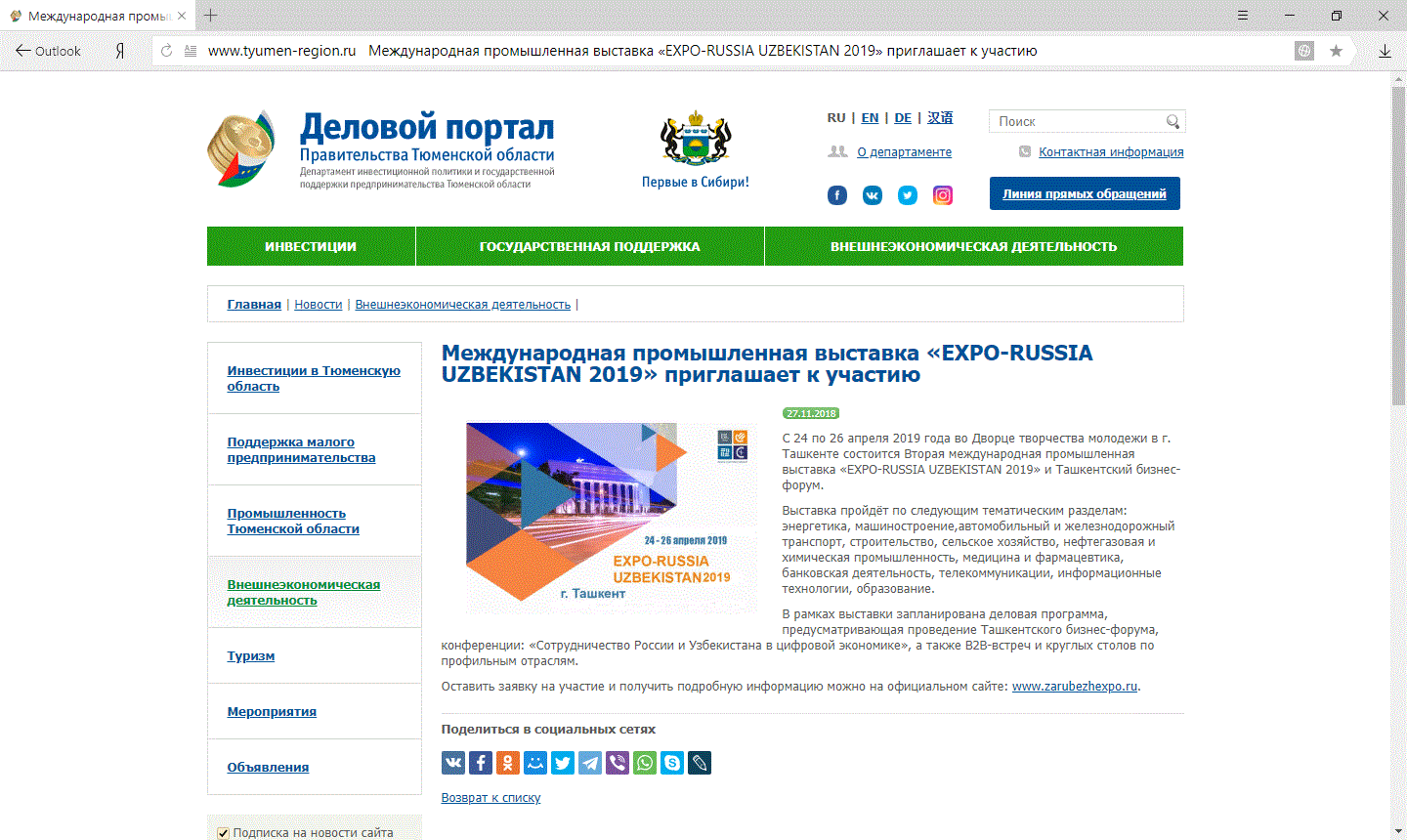This screenshot has height=840, width=1407.
Task: Click the page translate icon in address bar
Action: tap(1304, 51)
